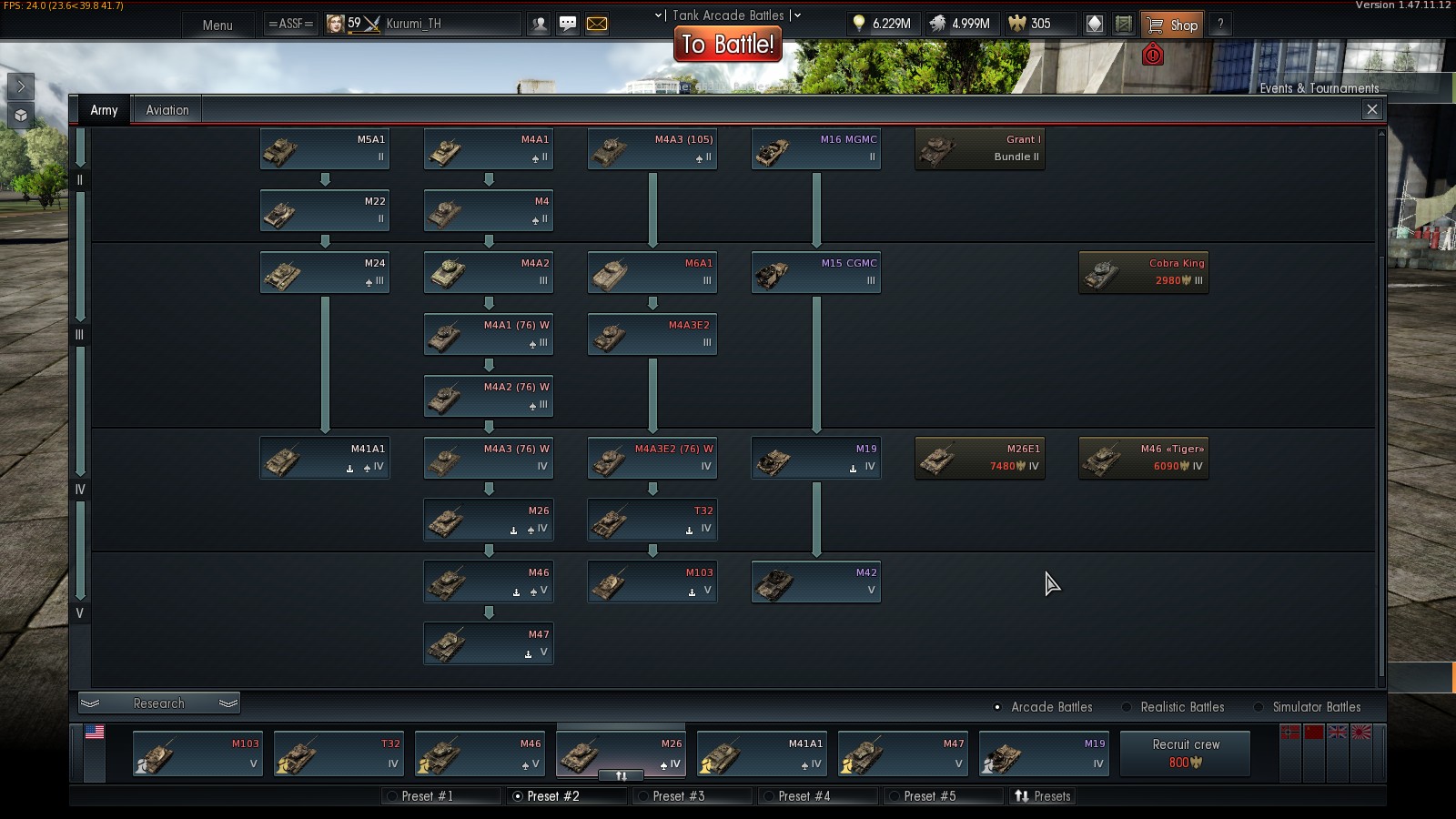Image resolution: width=1456 pixels, height=819 pixels.
Task: Select the Realistic Battles radio option
Action: [1173, 707]
